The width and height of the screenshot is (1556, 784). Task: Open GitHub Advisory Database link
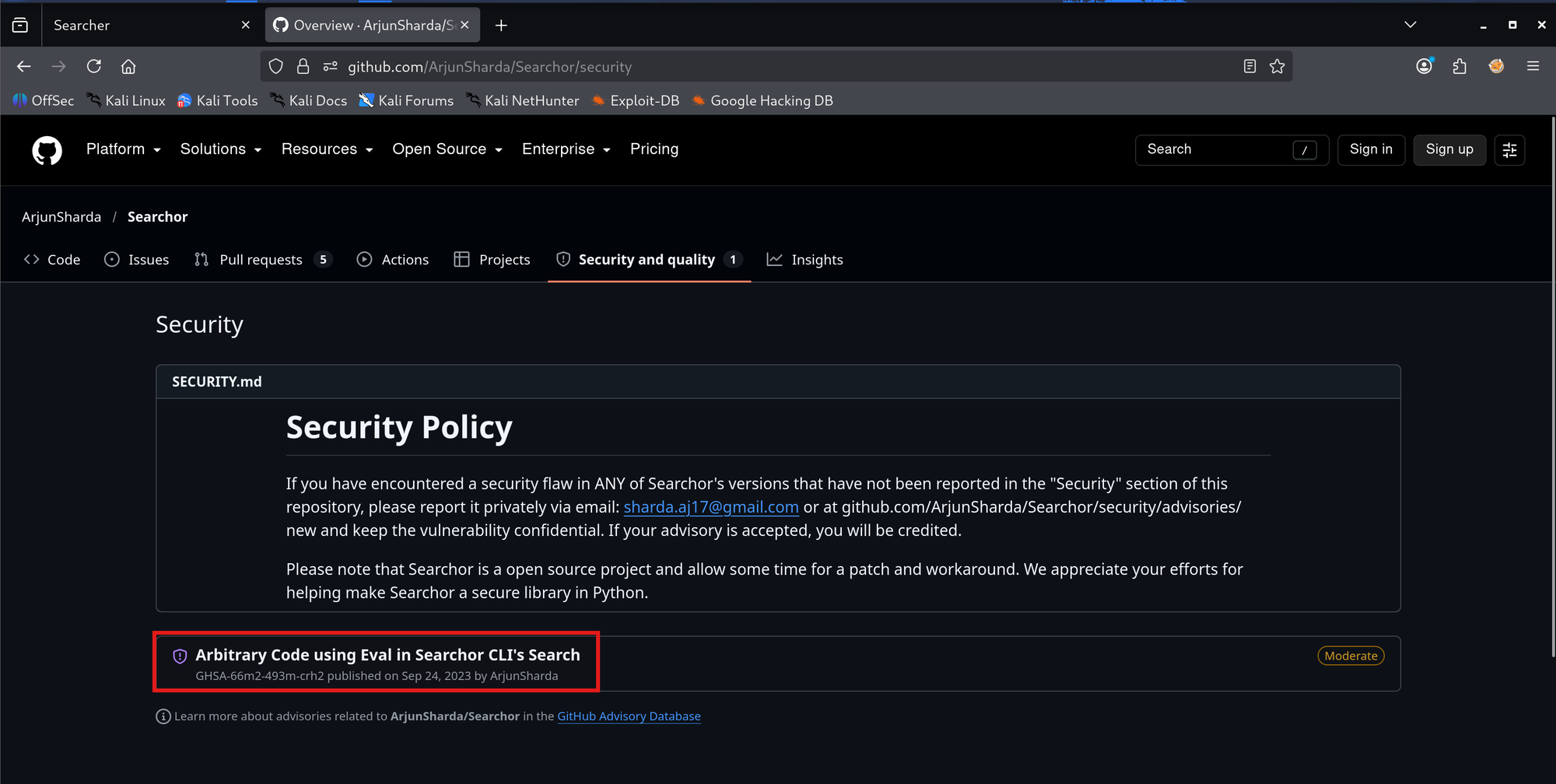click(x=629, y=716)
